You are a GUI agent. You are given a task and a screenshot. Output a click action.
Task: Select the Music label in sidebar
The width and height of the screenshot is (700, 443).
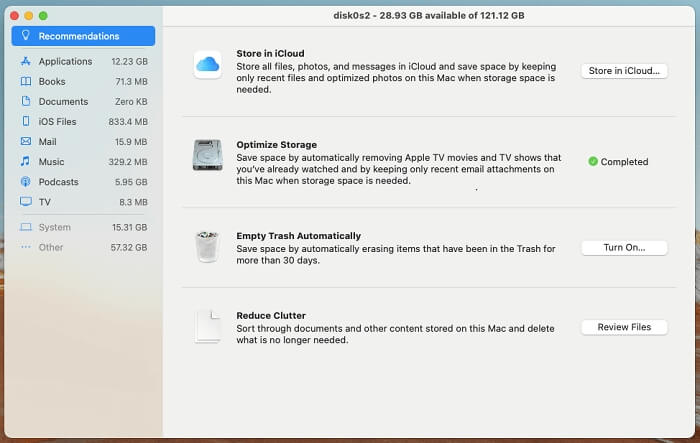point(51,162)
